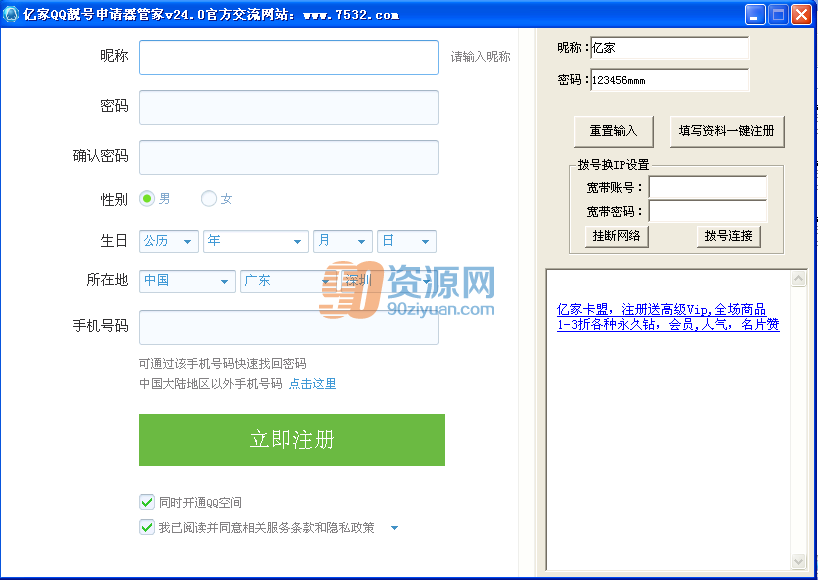Open the 点击这里 link
Viewport: 818px width, 580px height.
tap(312, 384)
